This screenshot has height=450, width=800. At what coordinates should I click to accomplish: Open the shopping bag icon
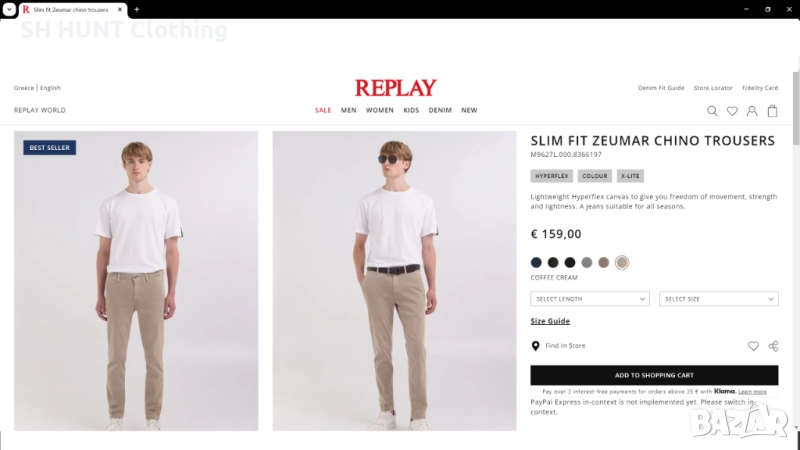(x=772, y=111)
